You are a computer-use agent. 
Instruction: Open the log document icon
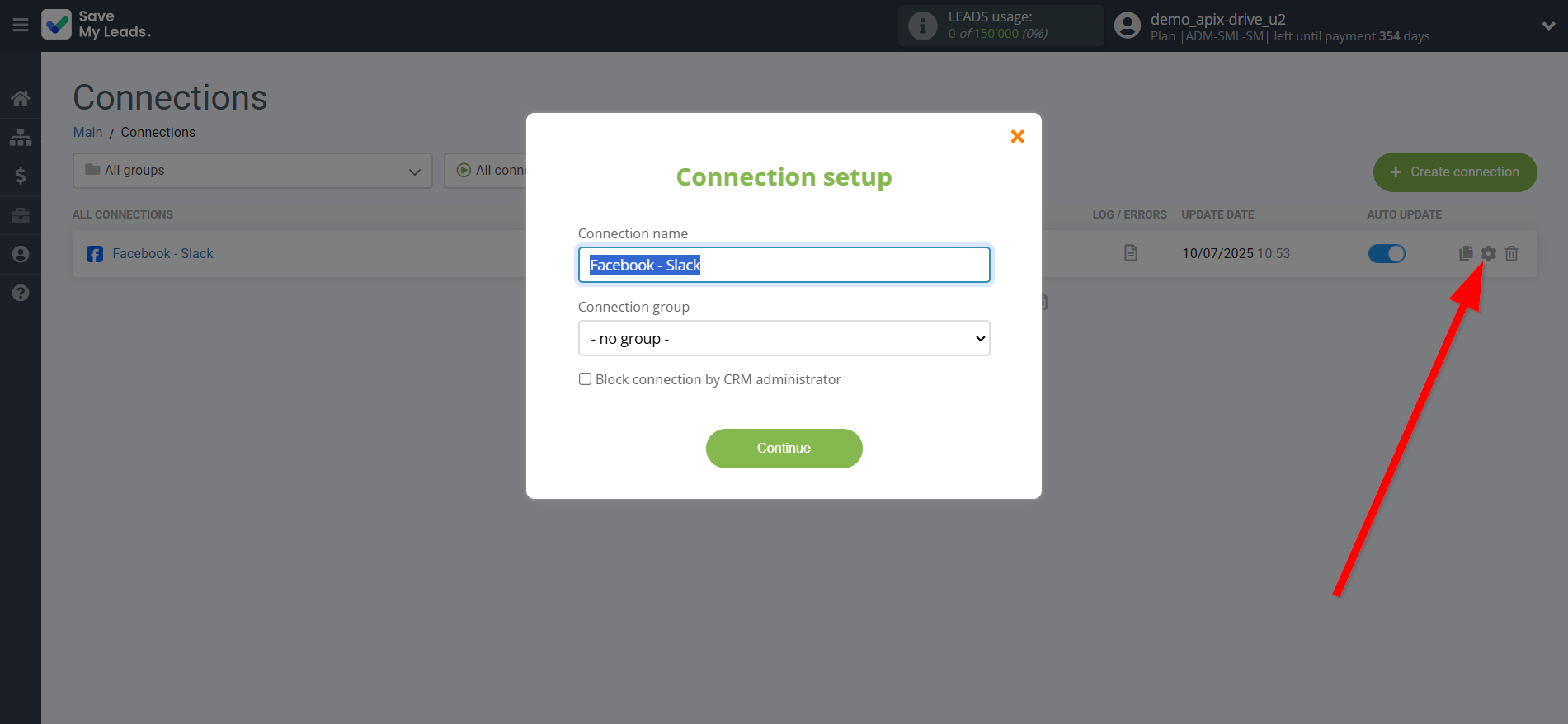(1130, 253)
